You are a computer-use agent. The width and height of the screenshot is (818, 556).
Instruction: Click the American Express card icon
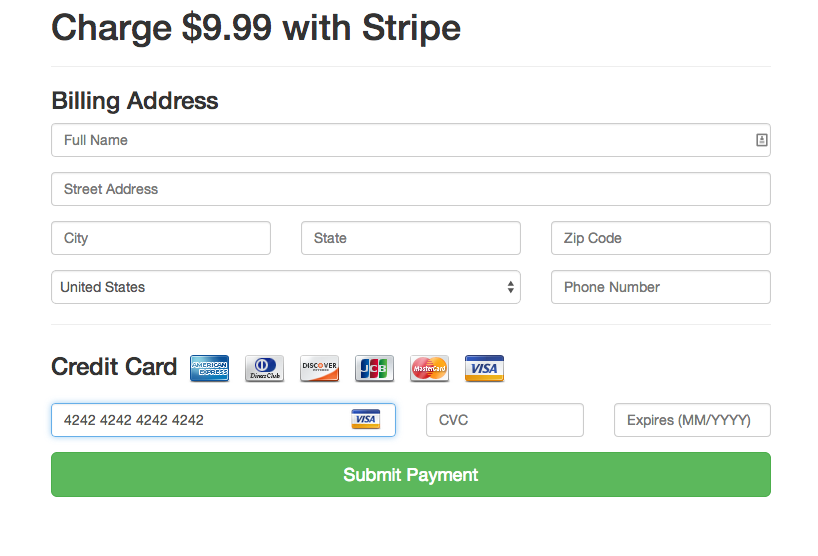pos(209,368)
